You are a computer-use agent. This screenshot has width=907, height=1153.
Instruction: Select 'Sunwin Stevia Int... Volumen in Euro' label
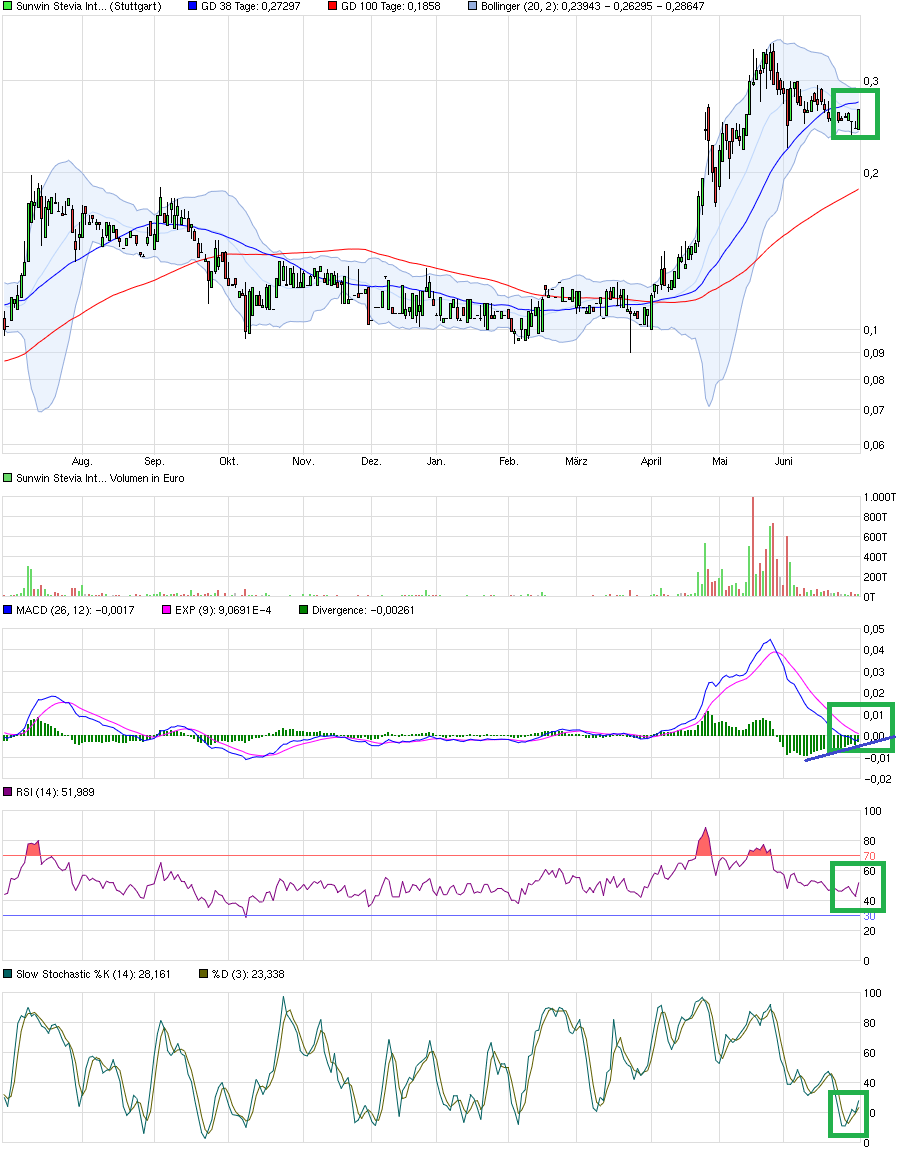pos(100,478)
